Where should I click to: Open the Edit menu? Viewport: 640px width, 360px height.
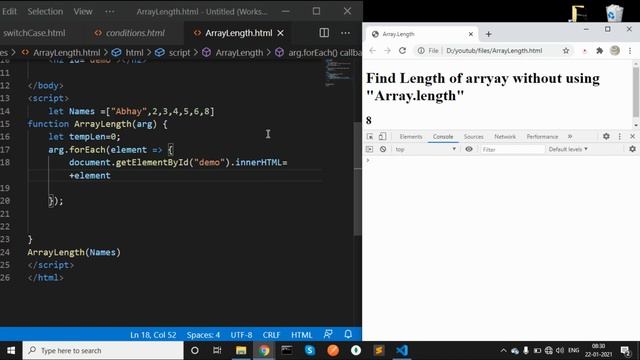click(9, 11)
